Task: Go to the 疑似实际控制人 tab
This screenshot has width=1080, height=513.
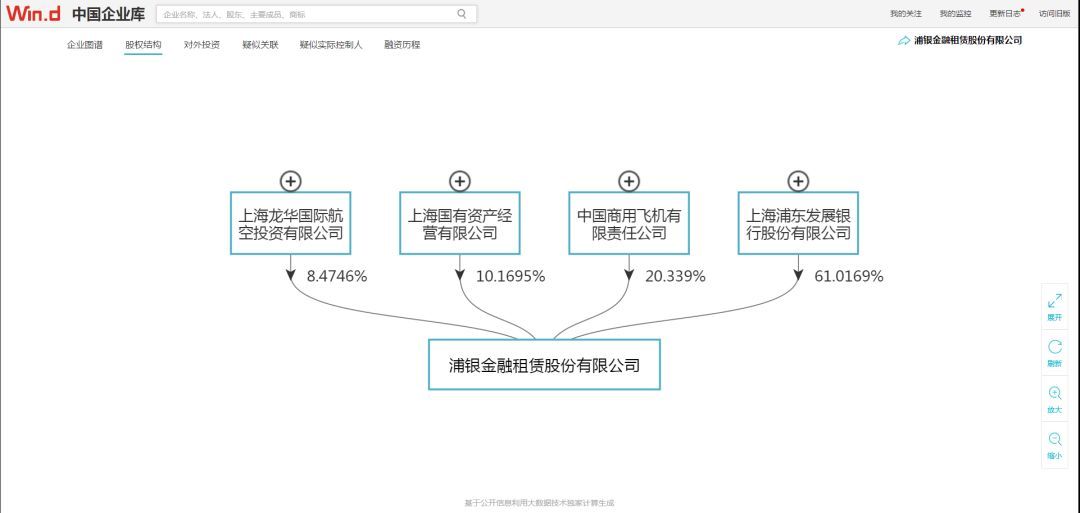Action: pos(331,45)
